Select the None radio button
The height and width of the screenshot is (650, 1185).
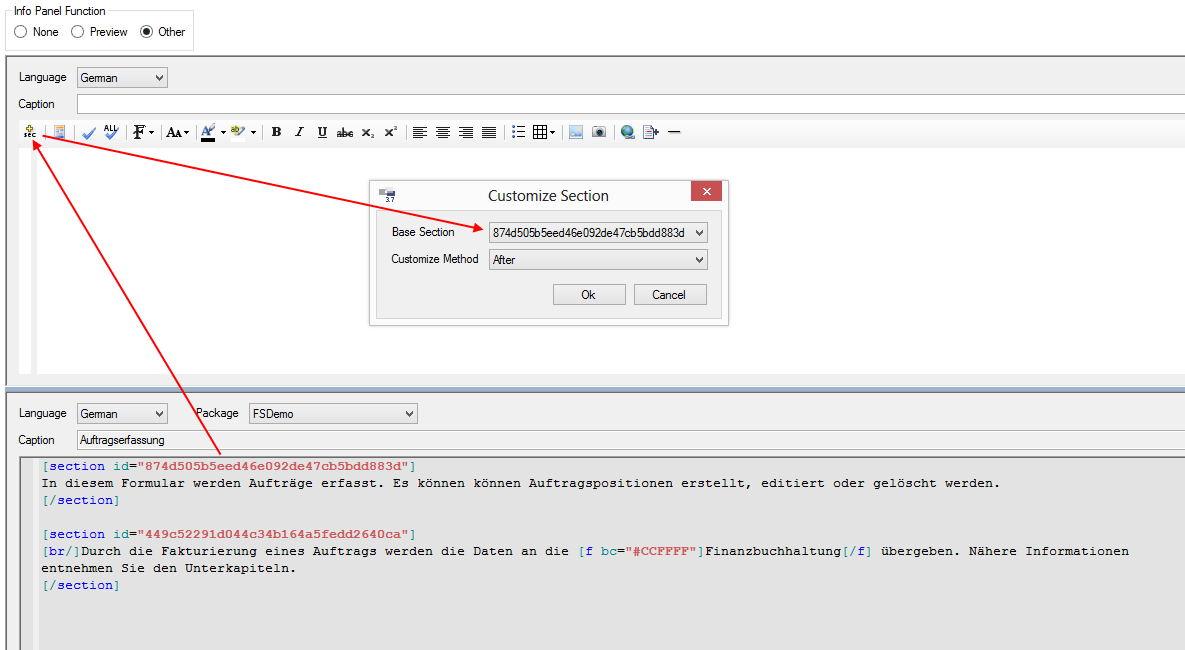click(20, 32)
